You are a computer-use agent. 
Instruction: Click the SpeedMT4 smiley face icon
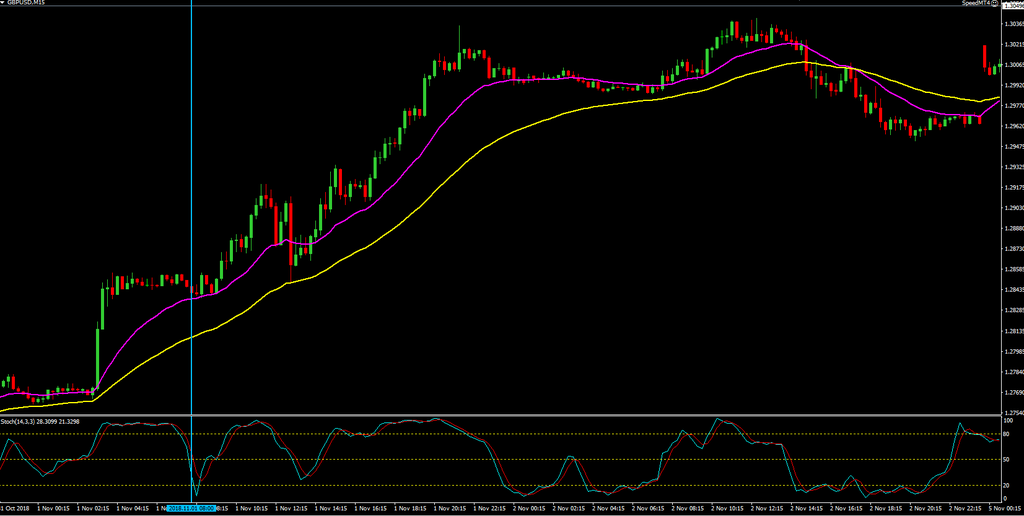(993, 3)
